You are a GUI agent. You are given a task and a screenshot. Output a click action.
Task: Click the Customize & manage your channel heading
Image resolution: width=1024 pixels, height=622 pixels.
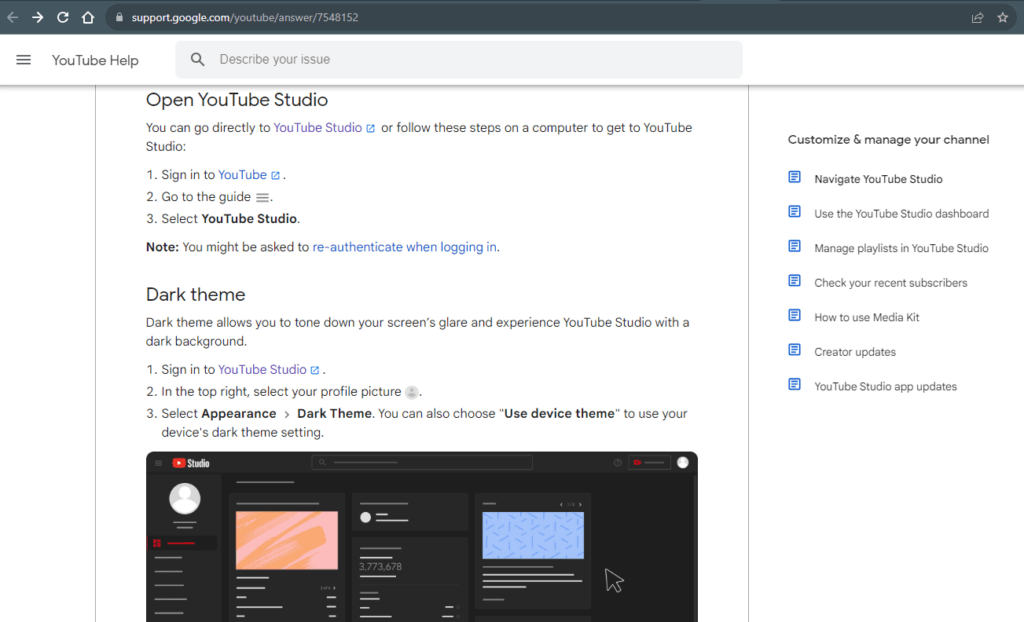pyautogui.click(x=888, y=140)
